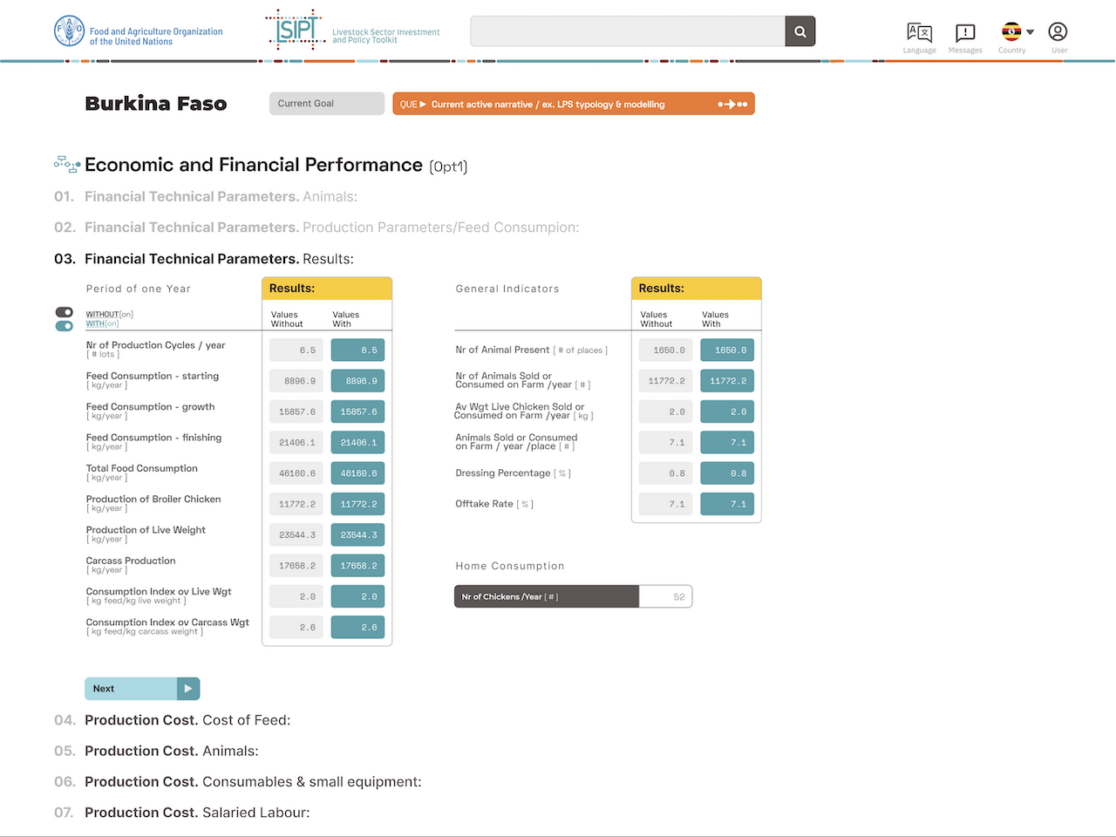Viewport: 1116px width, 837px height.
Task: Click the search magnifier button
Action: [x=800, y=32]
